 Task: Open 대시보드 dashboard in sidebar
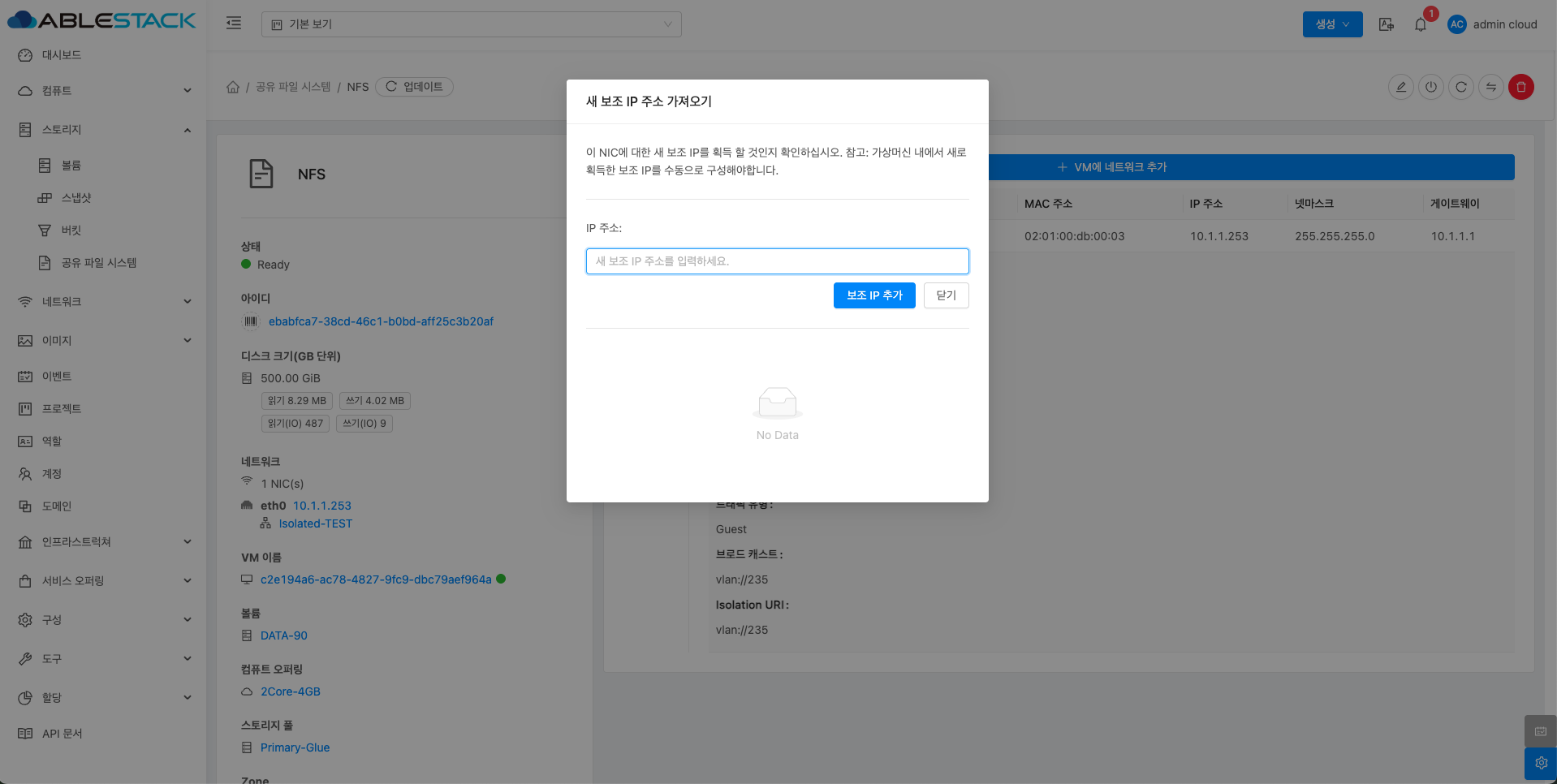62,55
